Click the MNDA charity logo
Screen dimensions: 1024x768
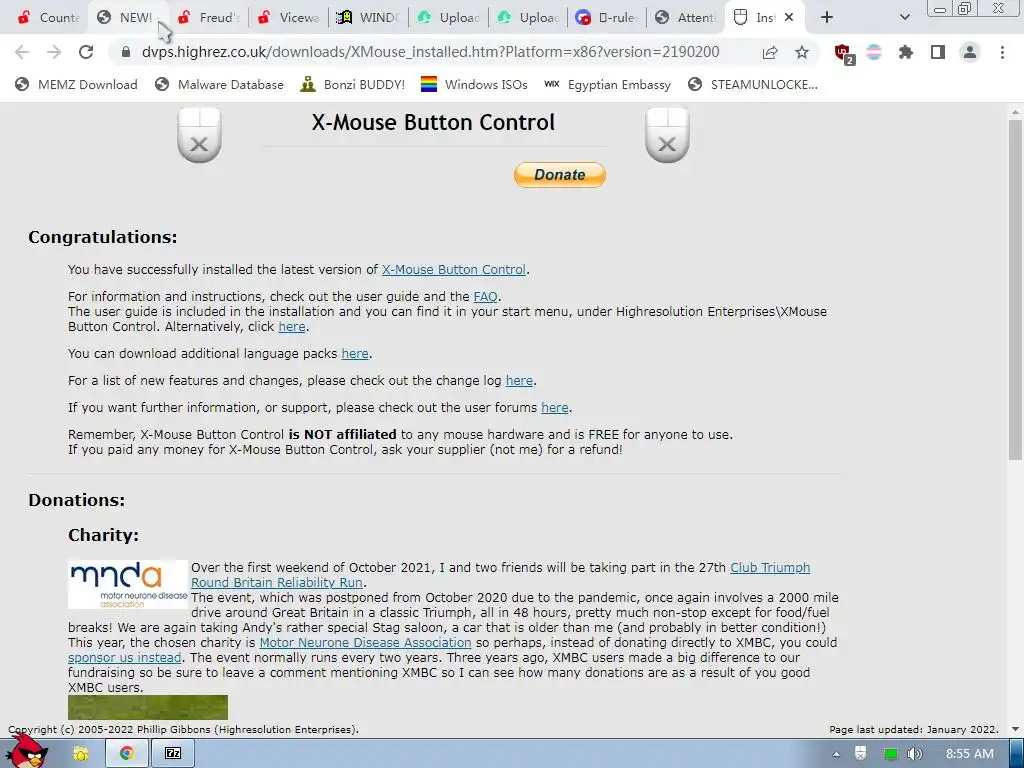(127, 584)
